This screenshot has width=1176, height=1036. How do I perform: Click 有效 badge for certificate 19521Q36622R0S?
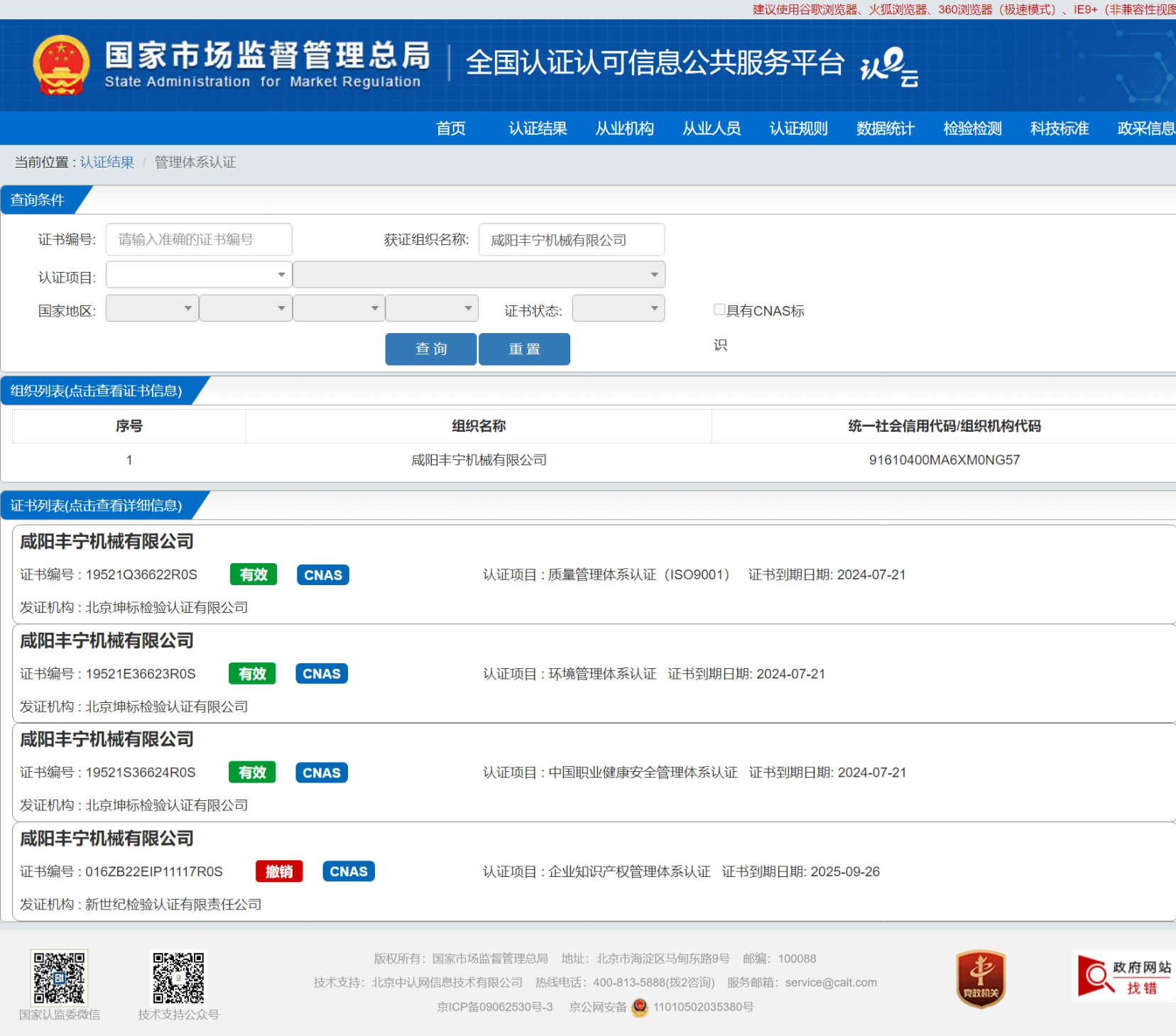click(x=254, y=574)
